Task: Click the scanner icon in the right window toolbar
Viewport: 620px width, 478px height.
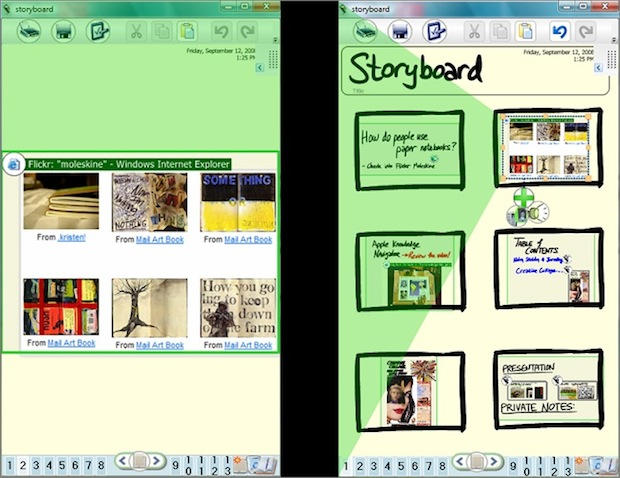Action: pos(365,31)
